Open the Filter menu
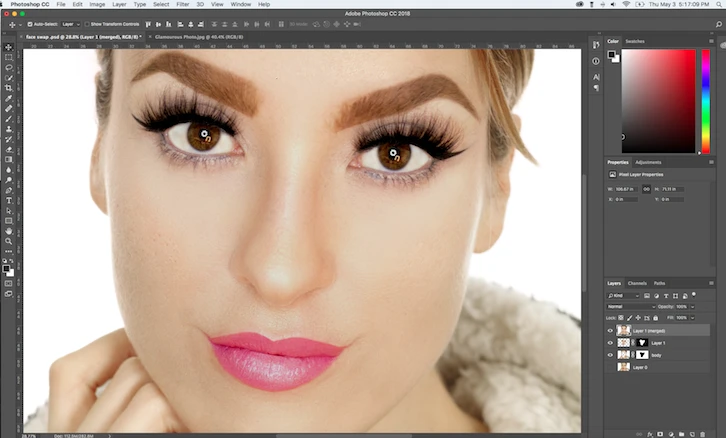Screen dimensions: 726x438 coord(182,4)
